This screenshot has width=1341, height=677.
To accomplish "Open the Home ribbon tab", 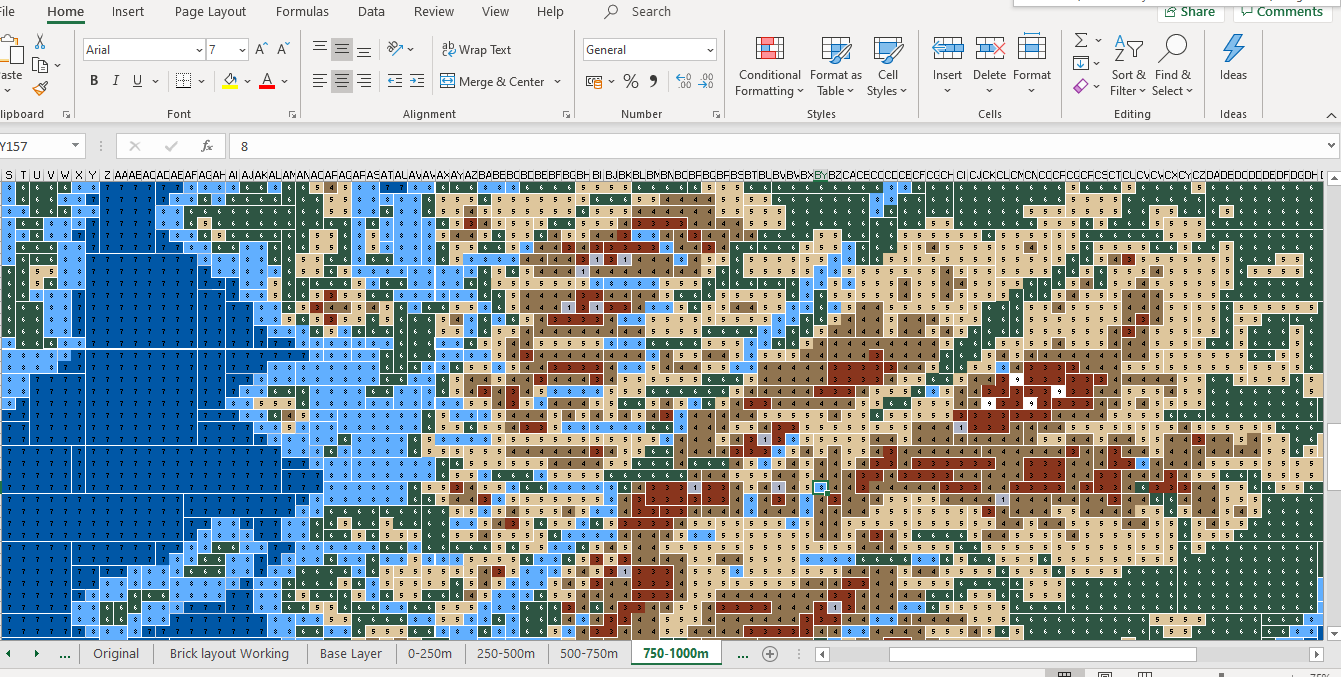I will (66, 12).
